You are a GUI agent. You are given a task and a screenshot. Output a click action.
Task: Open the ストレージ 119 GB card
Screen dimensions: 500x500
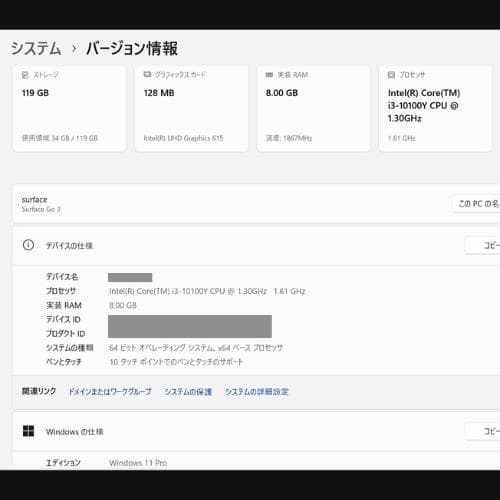[x=69, y=108]
